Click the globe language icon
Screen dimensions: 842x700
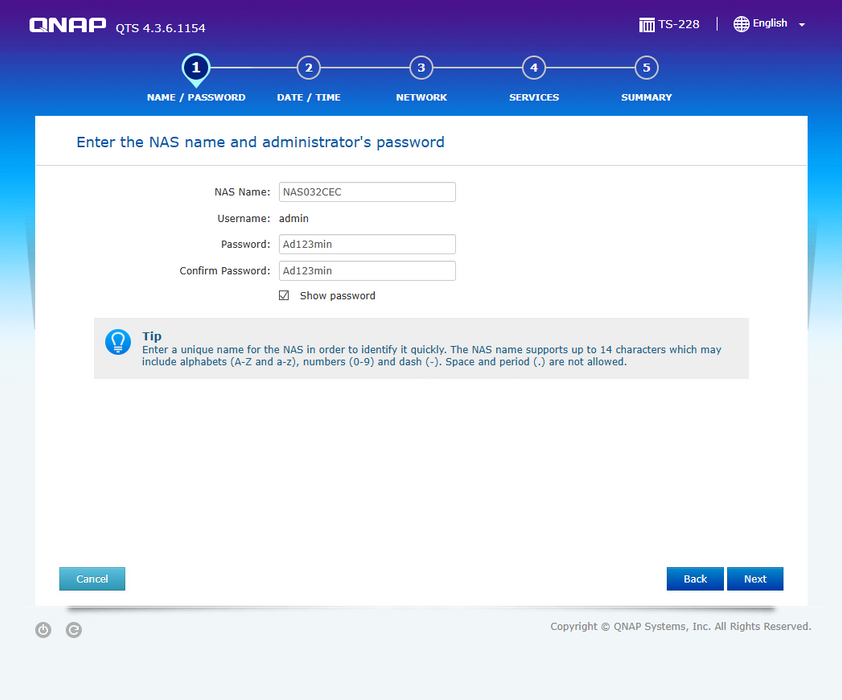[x=741, y=24]
